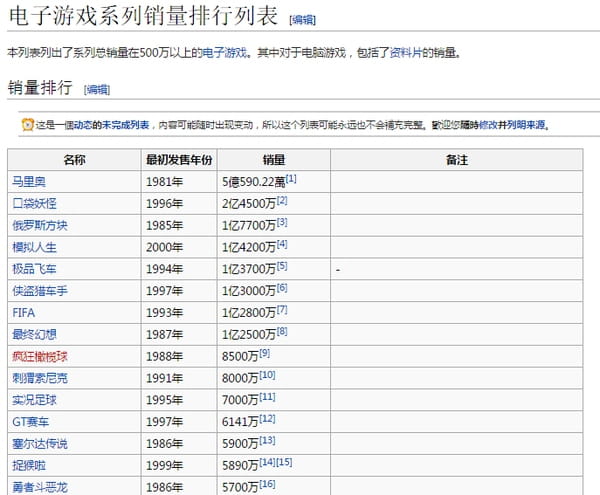This screenshot has height=495, width=600.
Task: Click the 名称 column header
Action: [x=74, y=160]
